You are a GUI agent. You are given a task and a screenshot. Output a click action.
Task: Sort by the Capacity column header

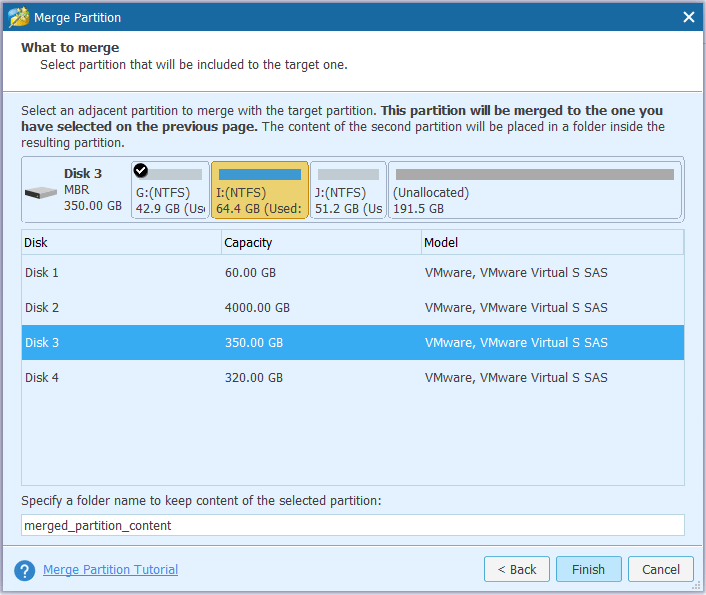[x=320, y=242]
